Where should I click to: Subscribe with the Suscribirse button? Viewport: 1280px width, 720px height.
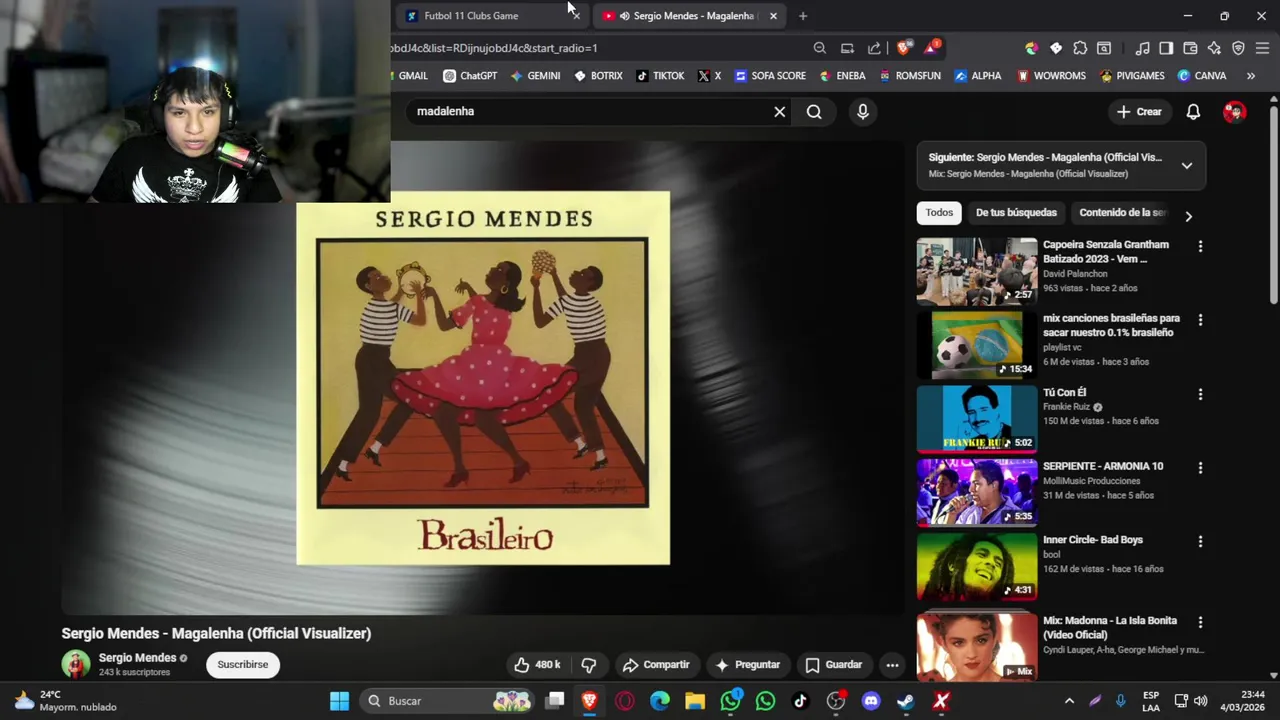[x=243, y=665]
